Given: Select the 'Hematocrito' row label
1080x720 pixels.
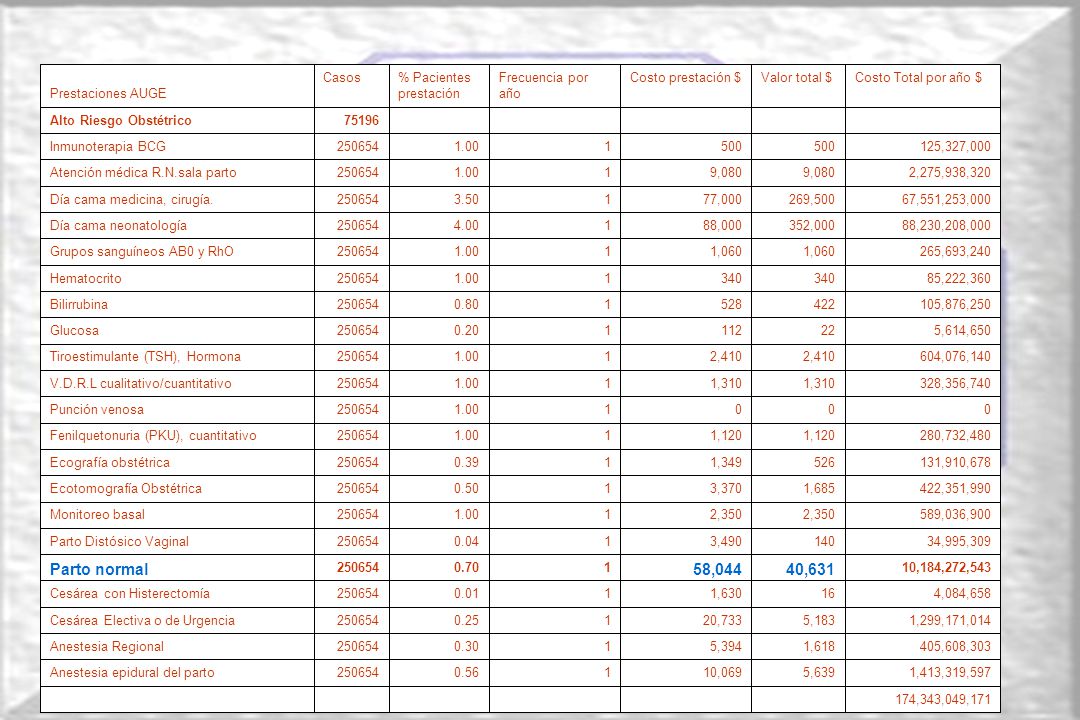Looking at the screenshot, I should (85, 278).
